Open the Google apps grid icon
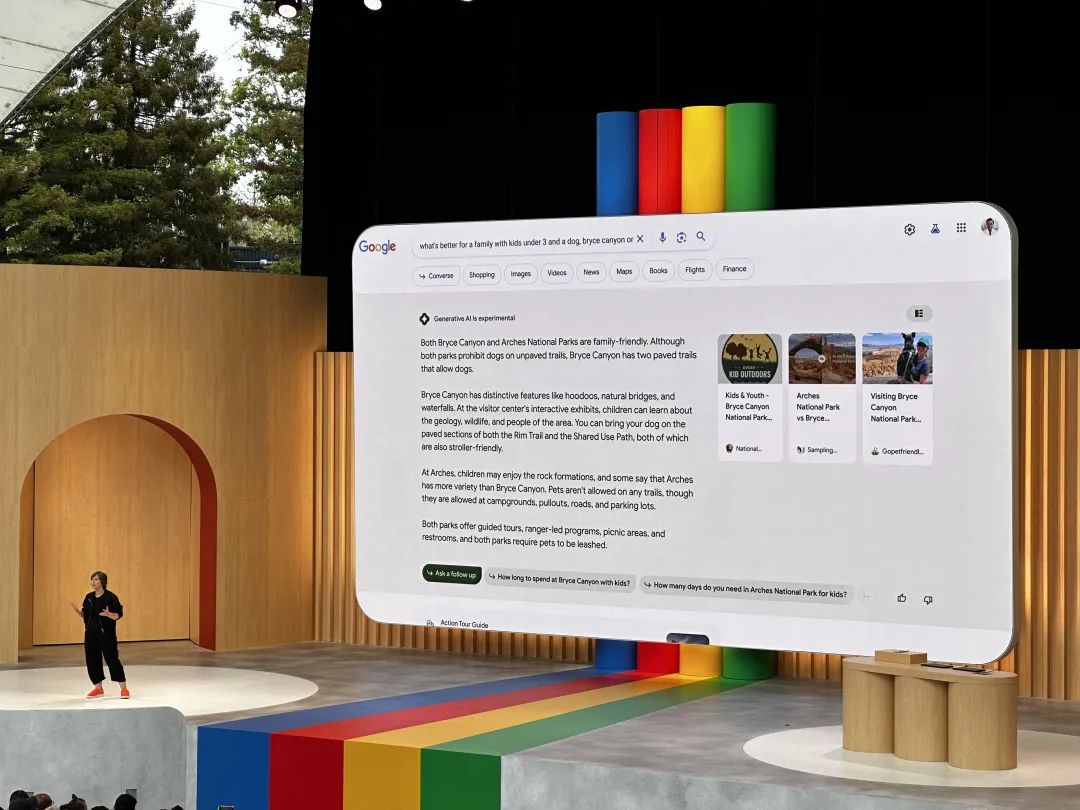 961,227
